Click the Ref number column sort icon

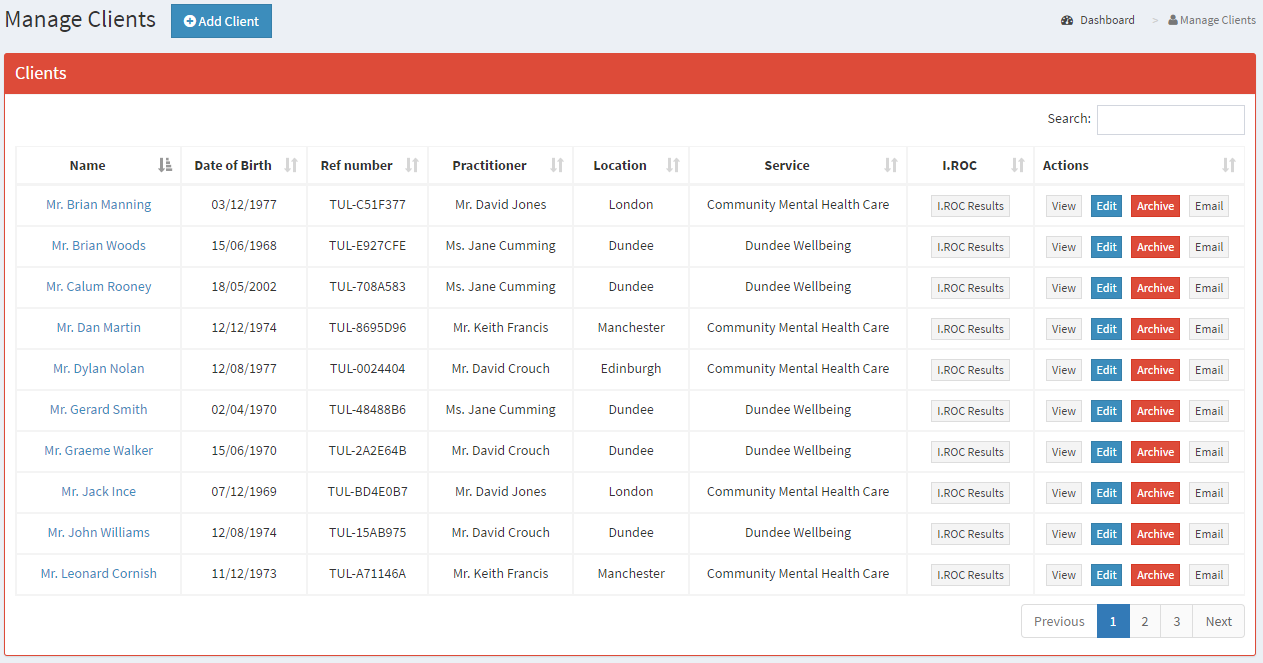tap(412, 165)
